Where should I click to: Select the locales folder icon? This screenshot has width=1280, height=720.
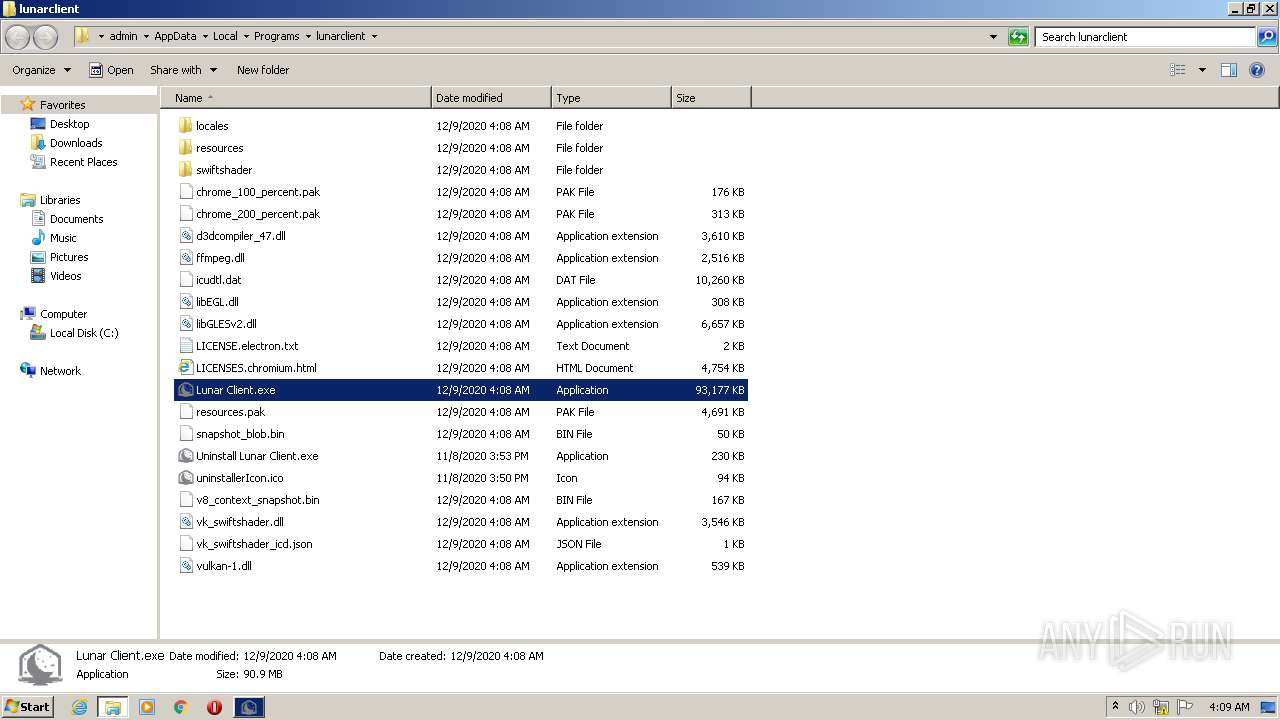[185, 126]
